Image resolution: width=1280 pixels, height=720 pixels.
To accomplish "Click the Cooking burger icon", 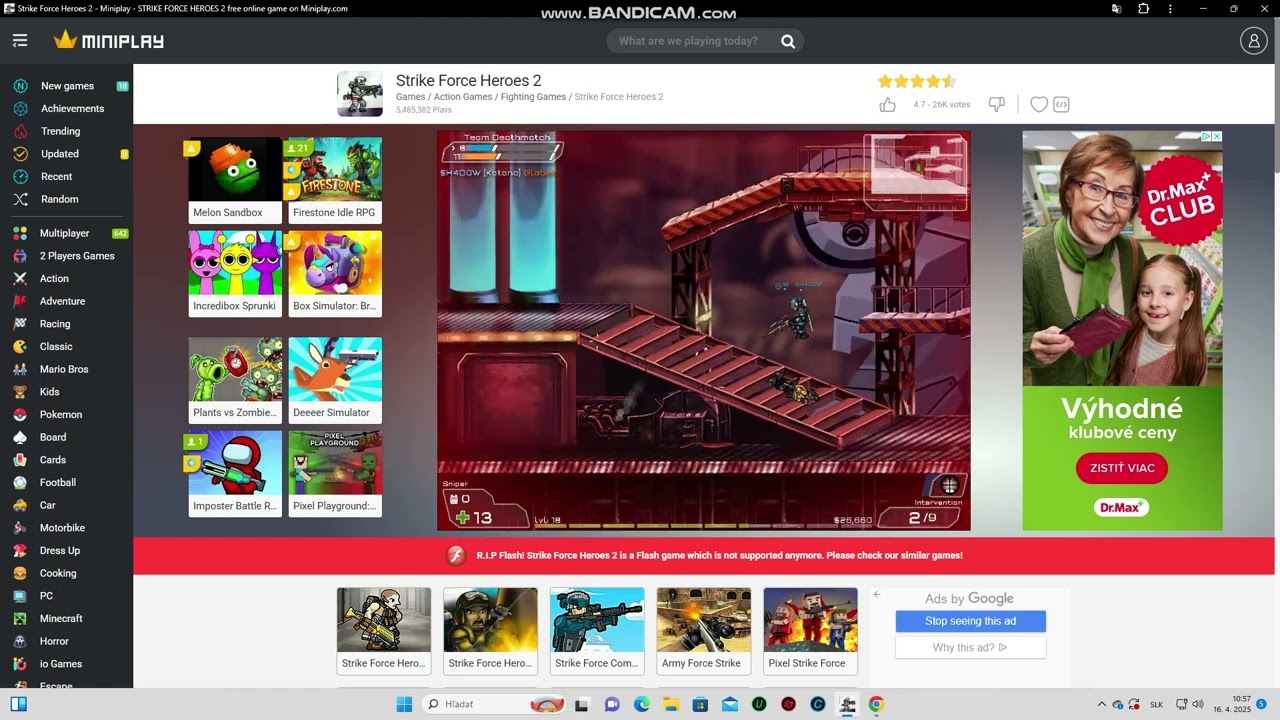I will point(20,573).
